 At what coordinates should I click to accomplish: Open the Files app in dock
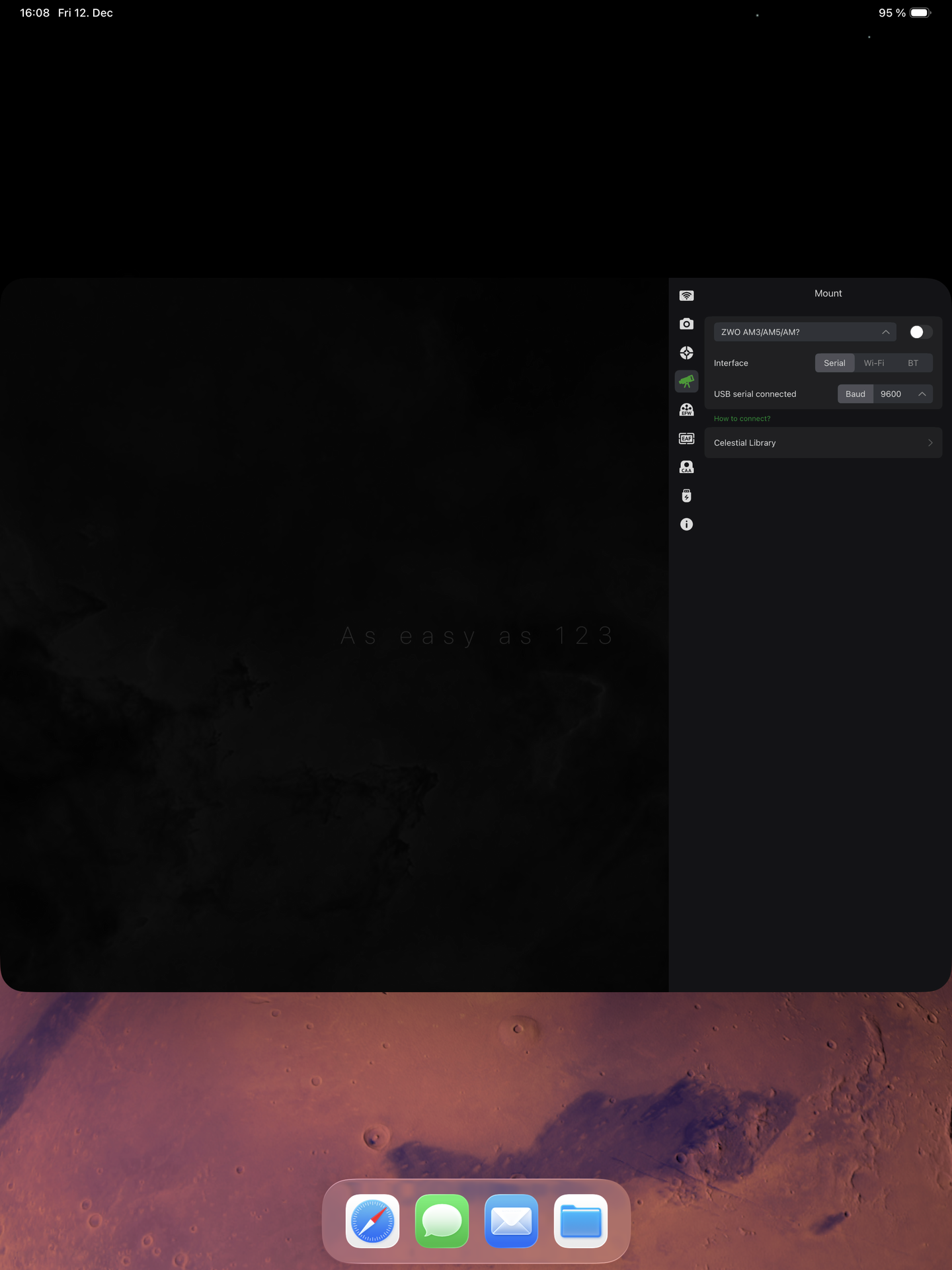(580, 1221)
